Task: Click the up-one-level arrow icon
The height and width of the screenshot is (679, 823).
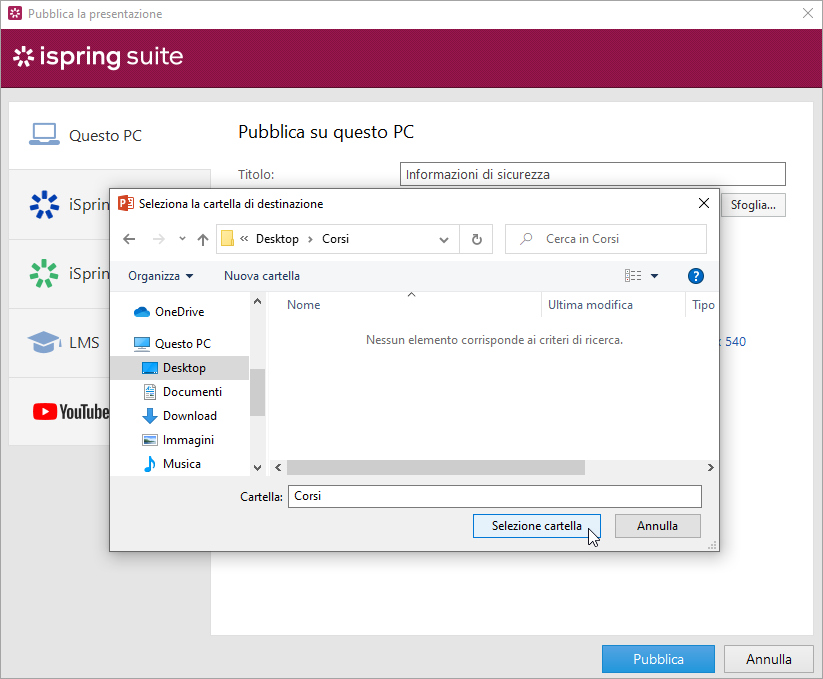Action: tap(203, 239)
